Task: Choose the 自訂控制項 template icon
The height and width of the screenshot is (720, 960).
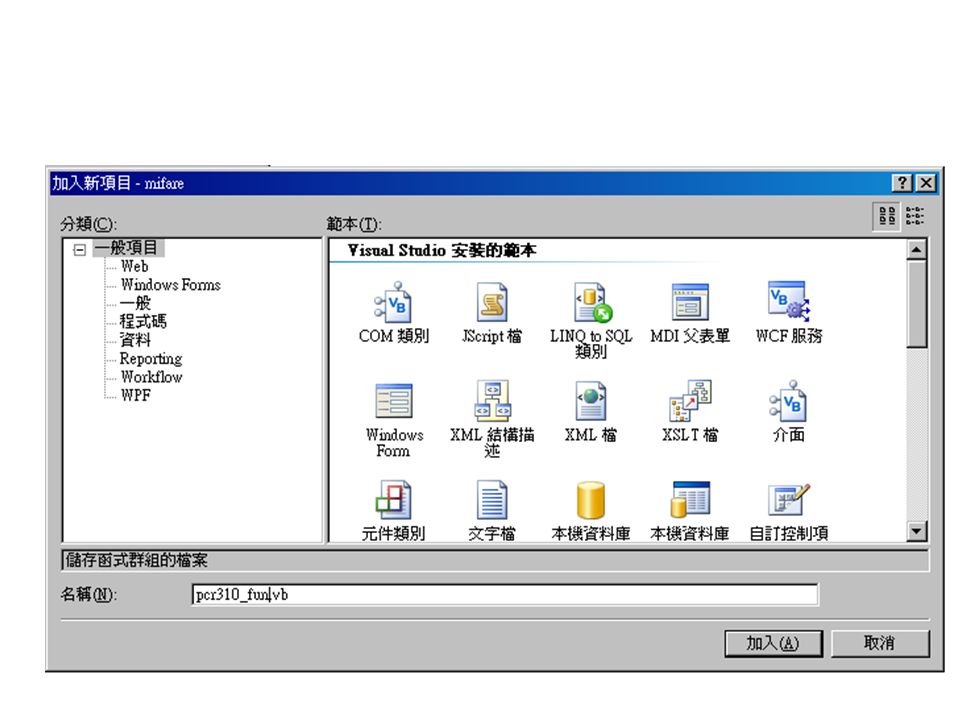Action: [789, 500]
